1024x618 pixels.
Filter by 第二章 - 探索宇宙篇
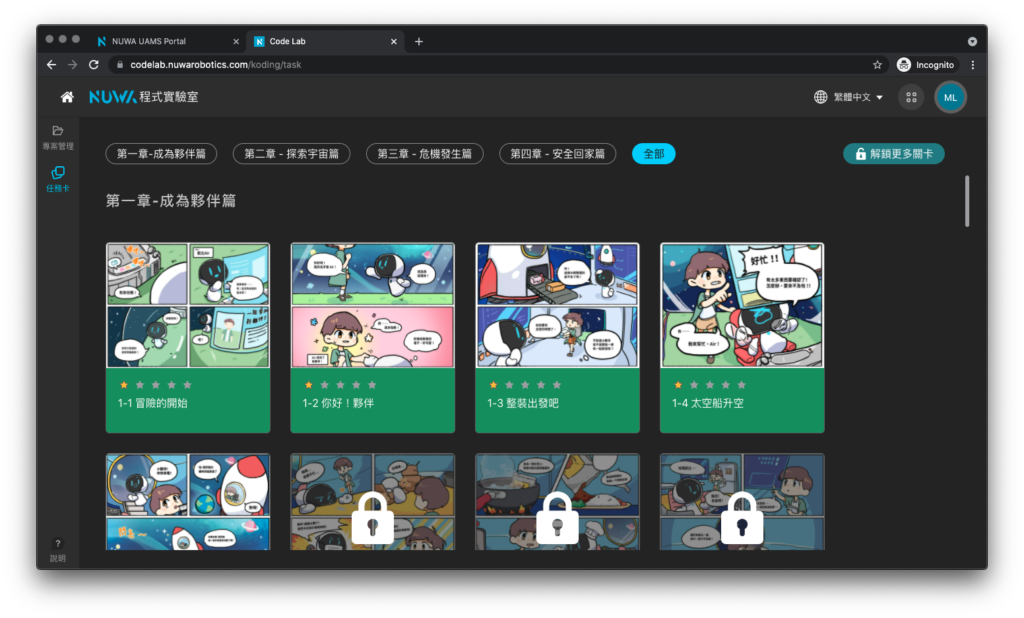click(291, 154)
